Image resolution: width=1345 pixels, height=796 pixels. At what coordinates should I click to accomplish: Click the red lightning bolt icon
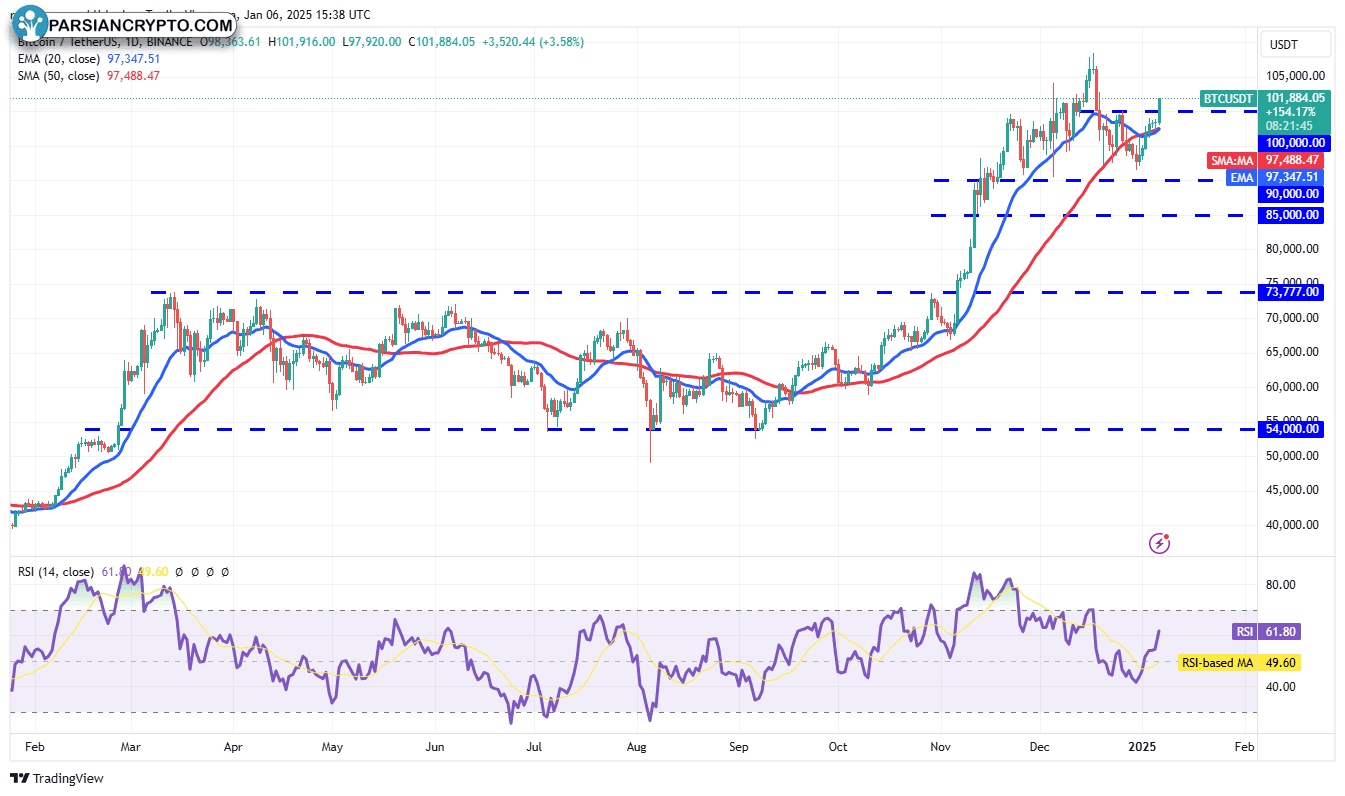coord(1160,543)
